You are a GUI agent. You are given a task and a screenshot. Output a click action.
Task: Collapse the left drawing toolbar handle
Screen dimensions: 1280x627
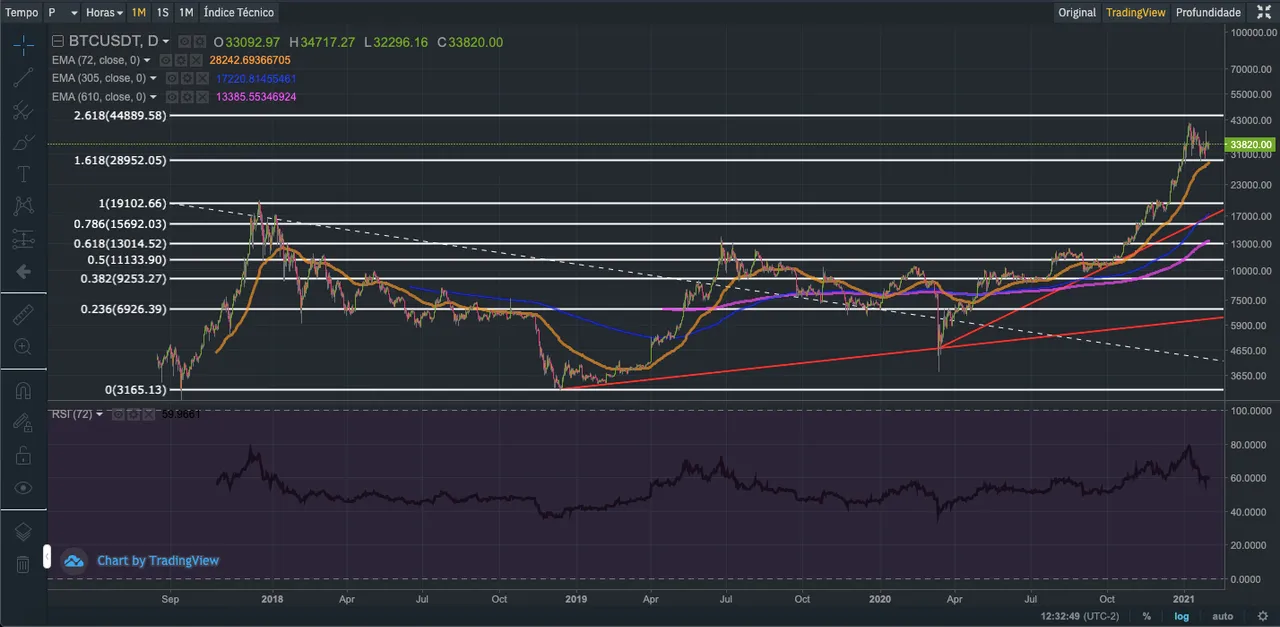click(x=46, y=556)
